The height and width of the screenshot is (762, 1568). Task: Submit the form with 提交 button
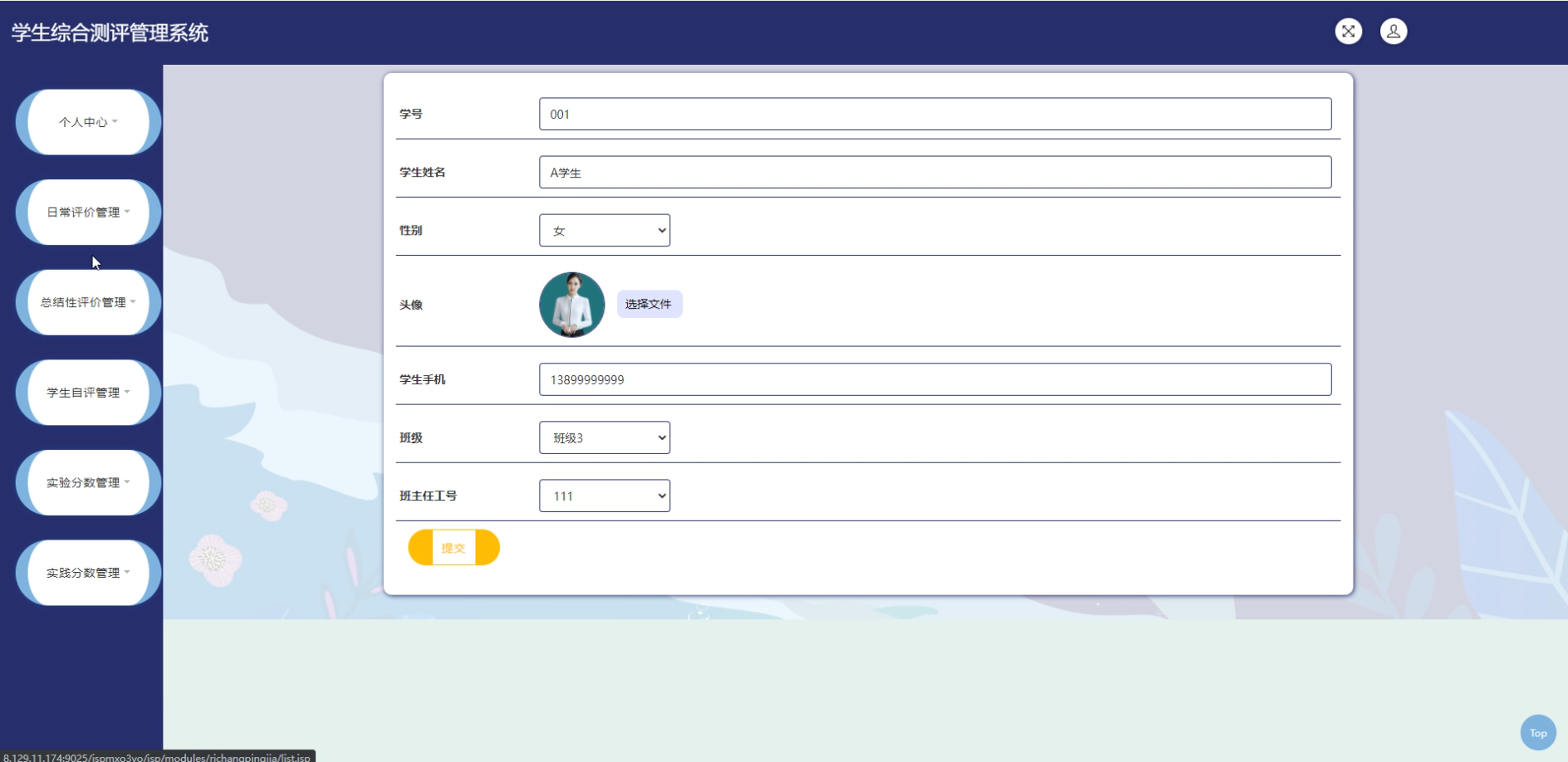453,548
